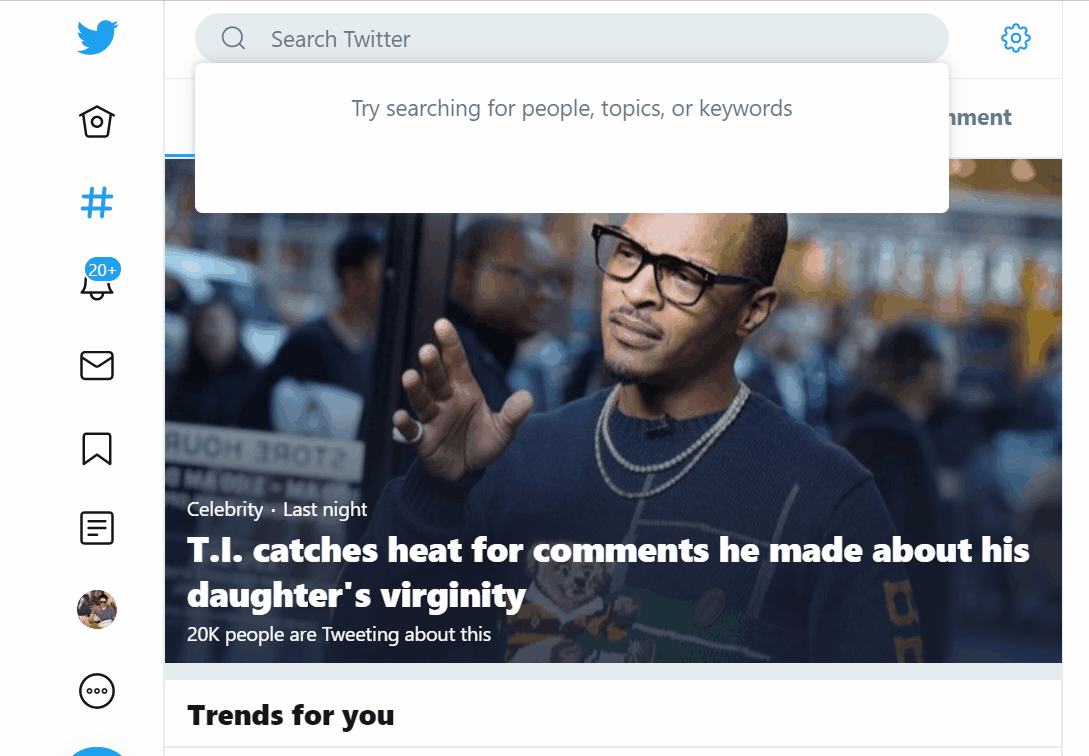
Task: Open Lists from the sidebar icon
Action: 97,528
